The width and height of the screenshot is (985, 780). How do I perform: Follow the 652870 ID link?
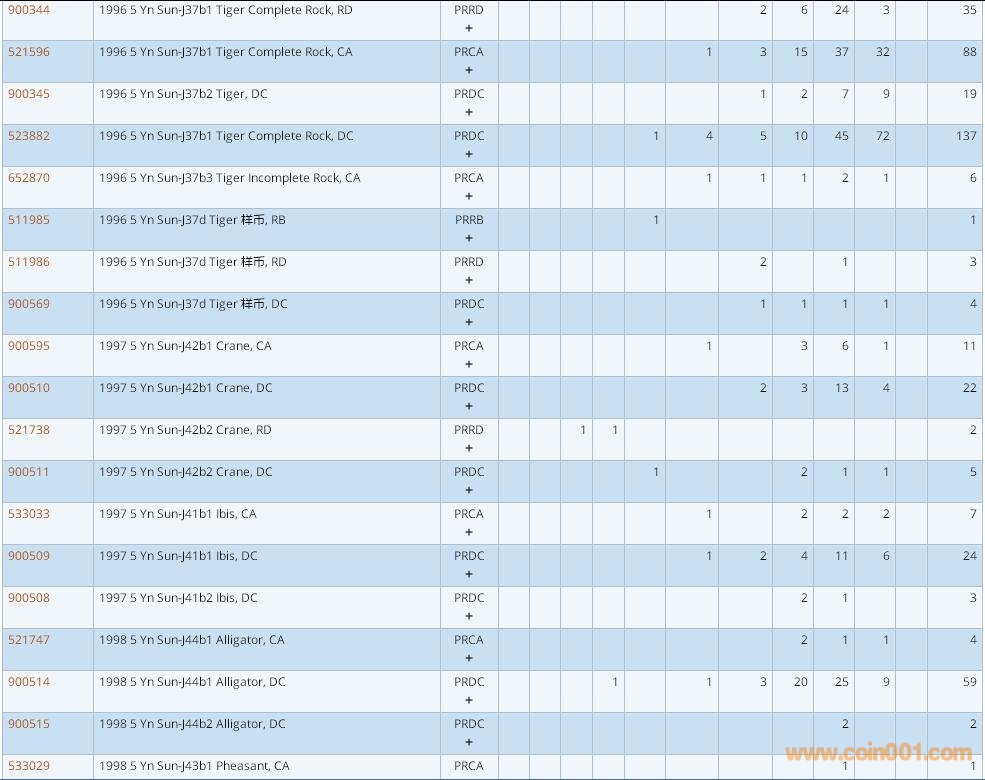coord(28,178)
